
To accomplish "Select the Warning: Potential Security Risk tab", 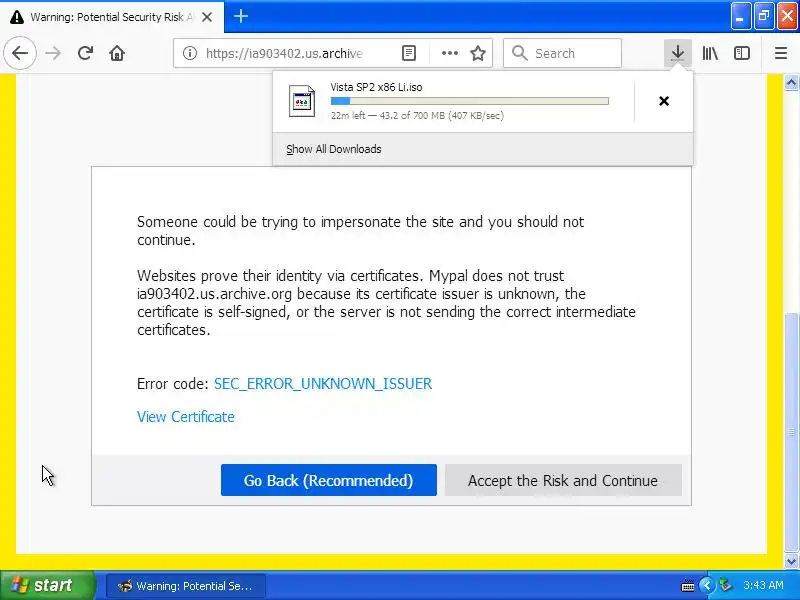I will point(112,17).
